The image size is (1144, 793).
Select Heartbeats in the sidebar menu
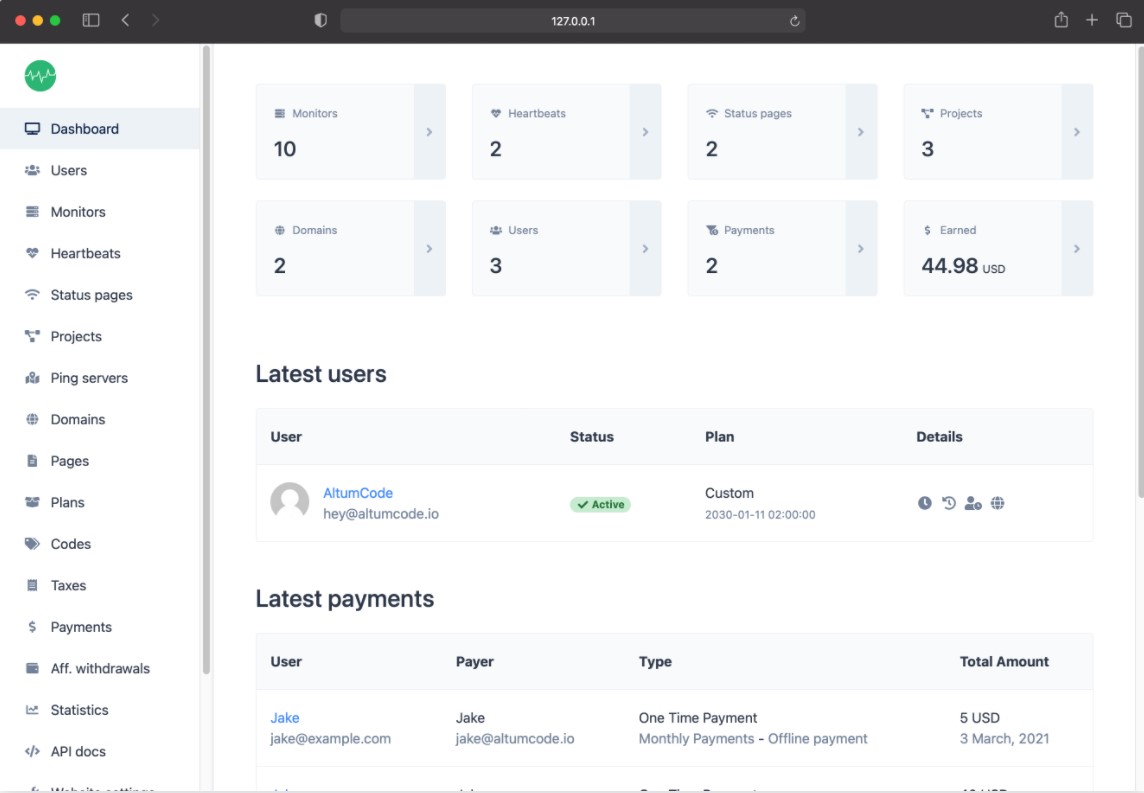coord(100,253)
